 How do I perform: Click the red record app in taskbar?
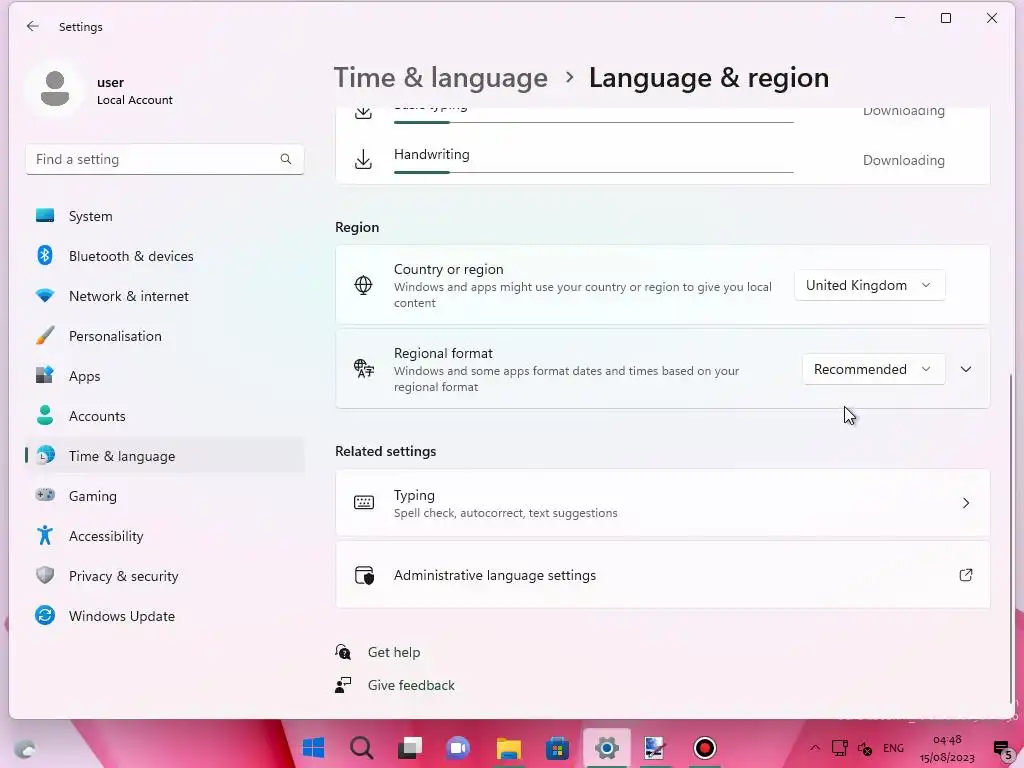tap(705, 748)
